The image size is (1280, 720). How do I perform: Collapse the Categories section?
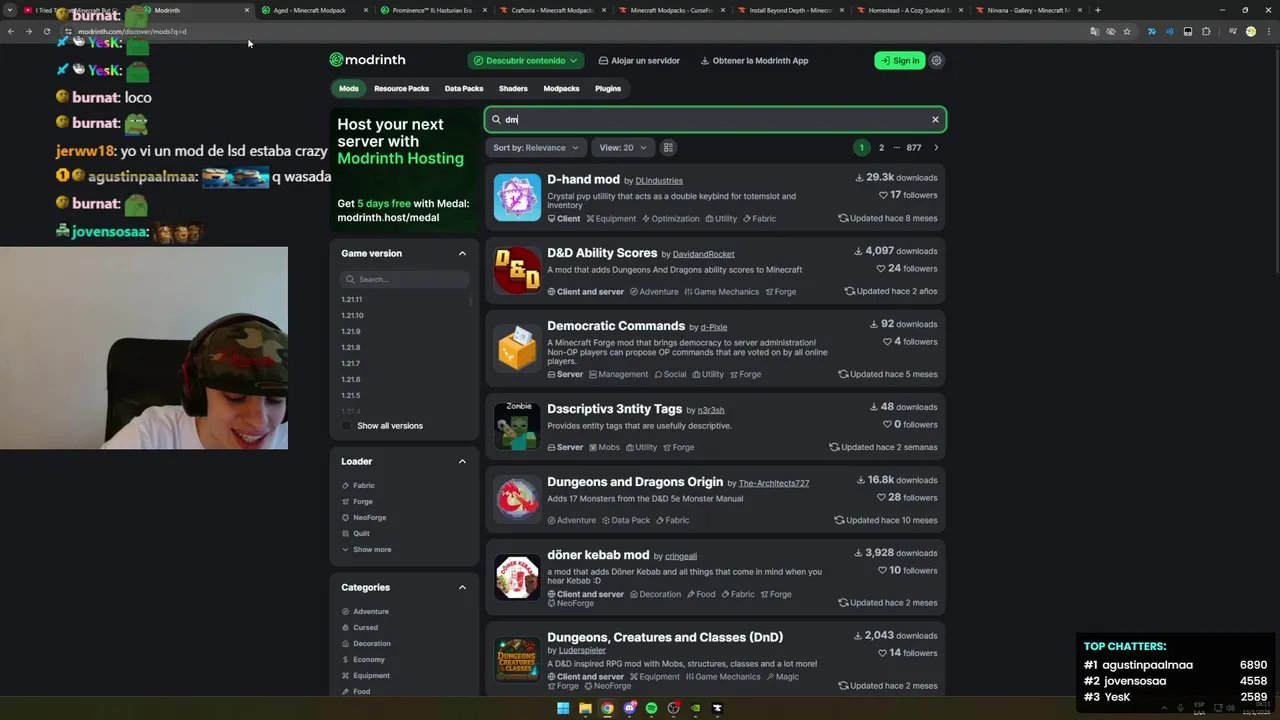pos(462,587)
